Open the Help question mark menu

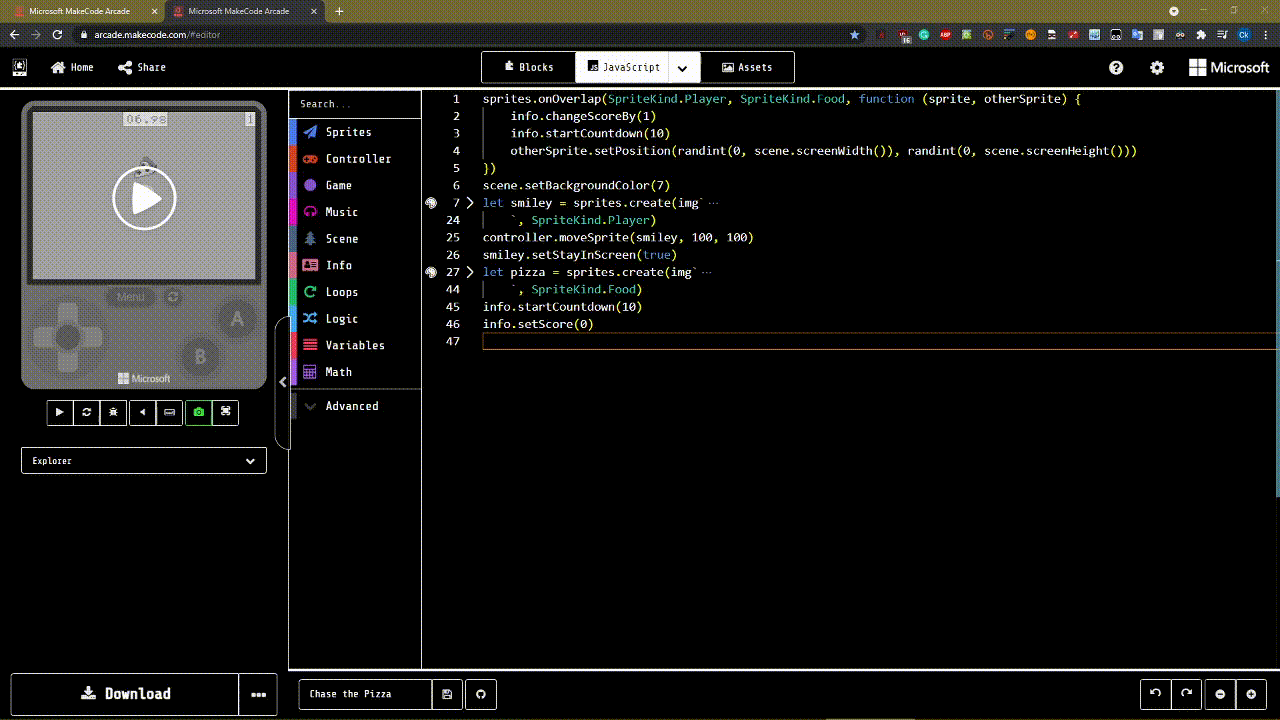(1116, 68)
